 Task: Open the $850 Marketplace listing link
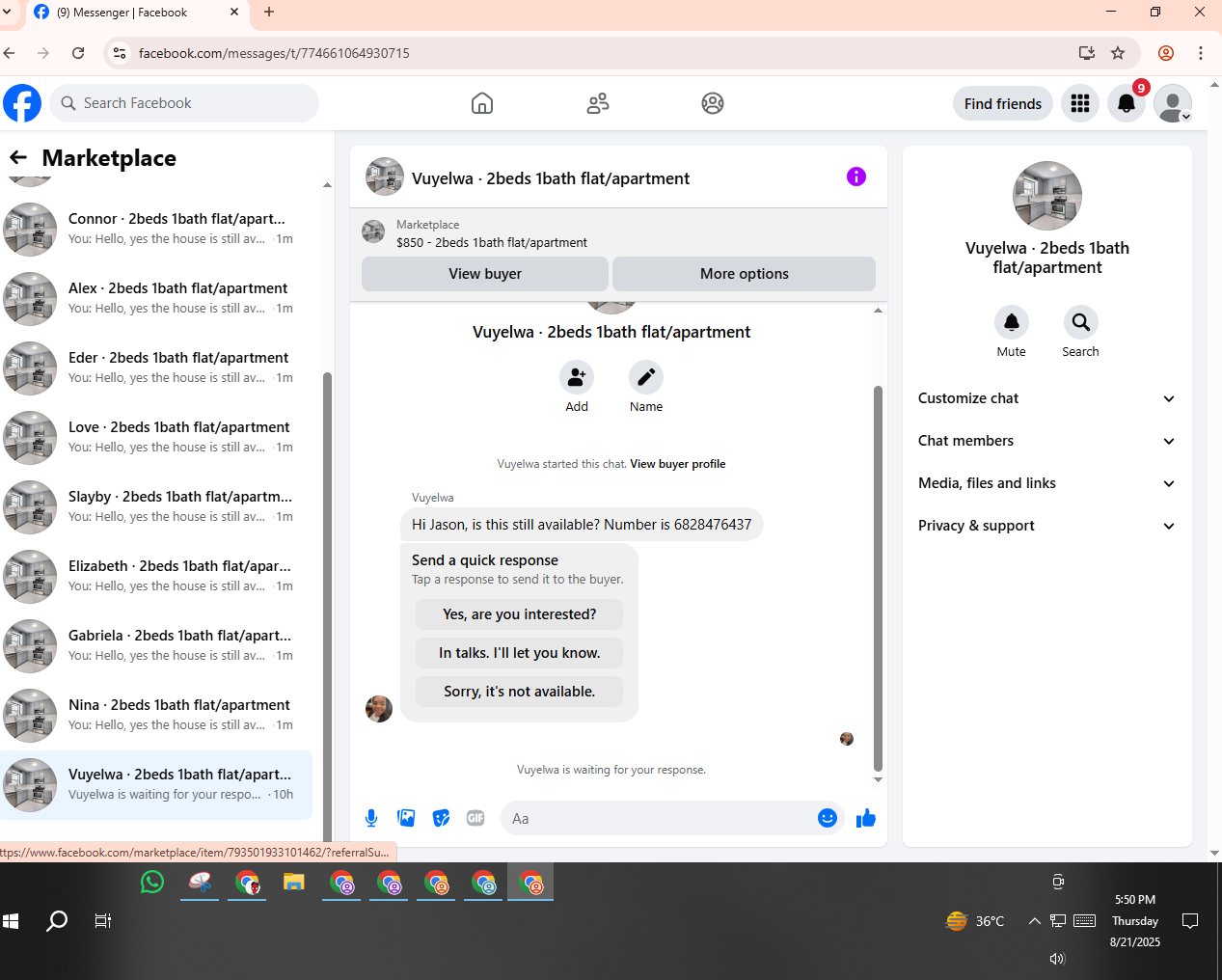tap(492, 243)
